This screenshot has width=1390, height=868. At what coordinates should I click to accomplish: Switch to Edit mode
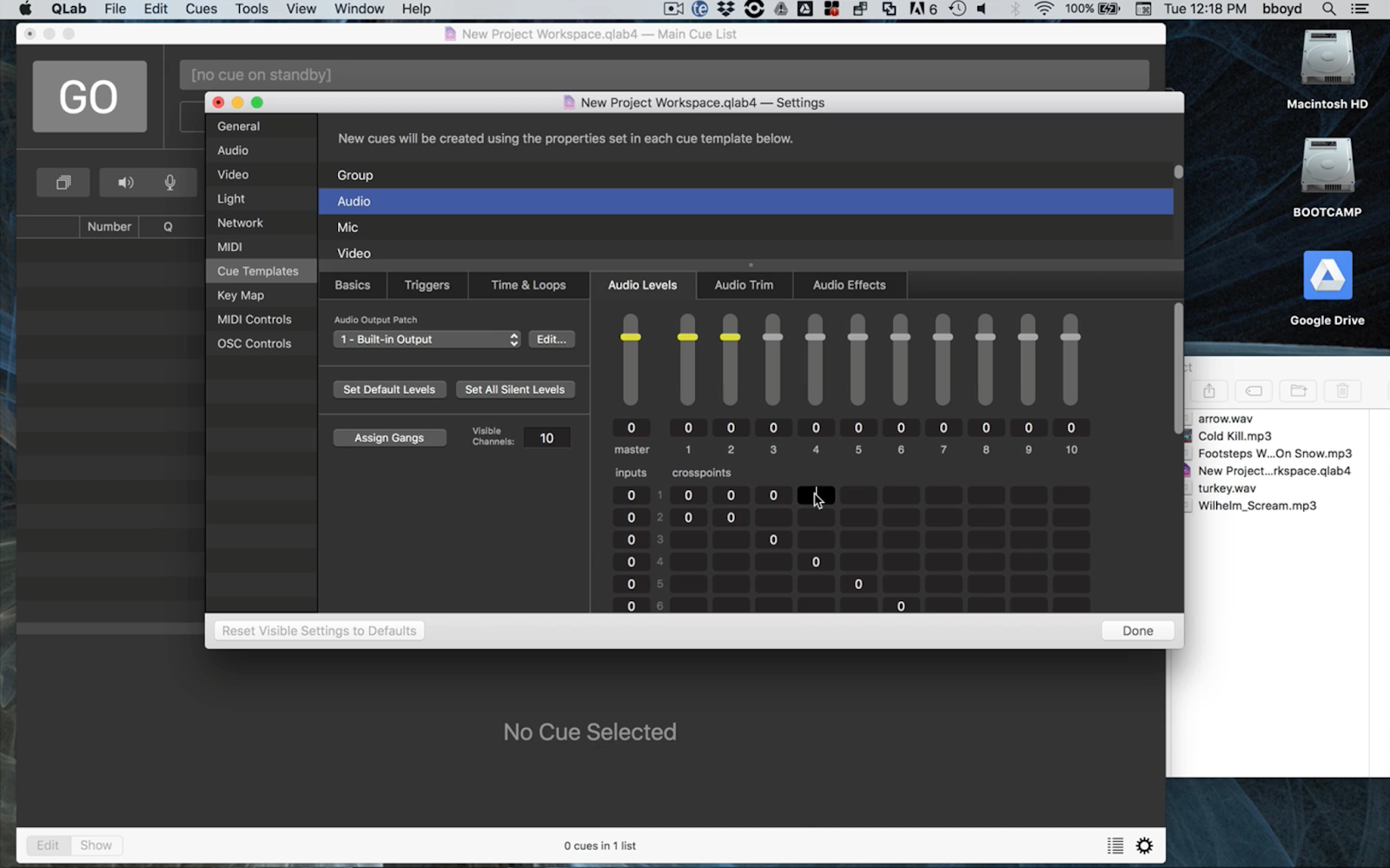point(48,845)
